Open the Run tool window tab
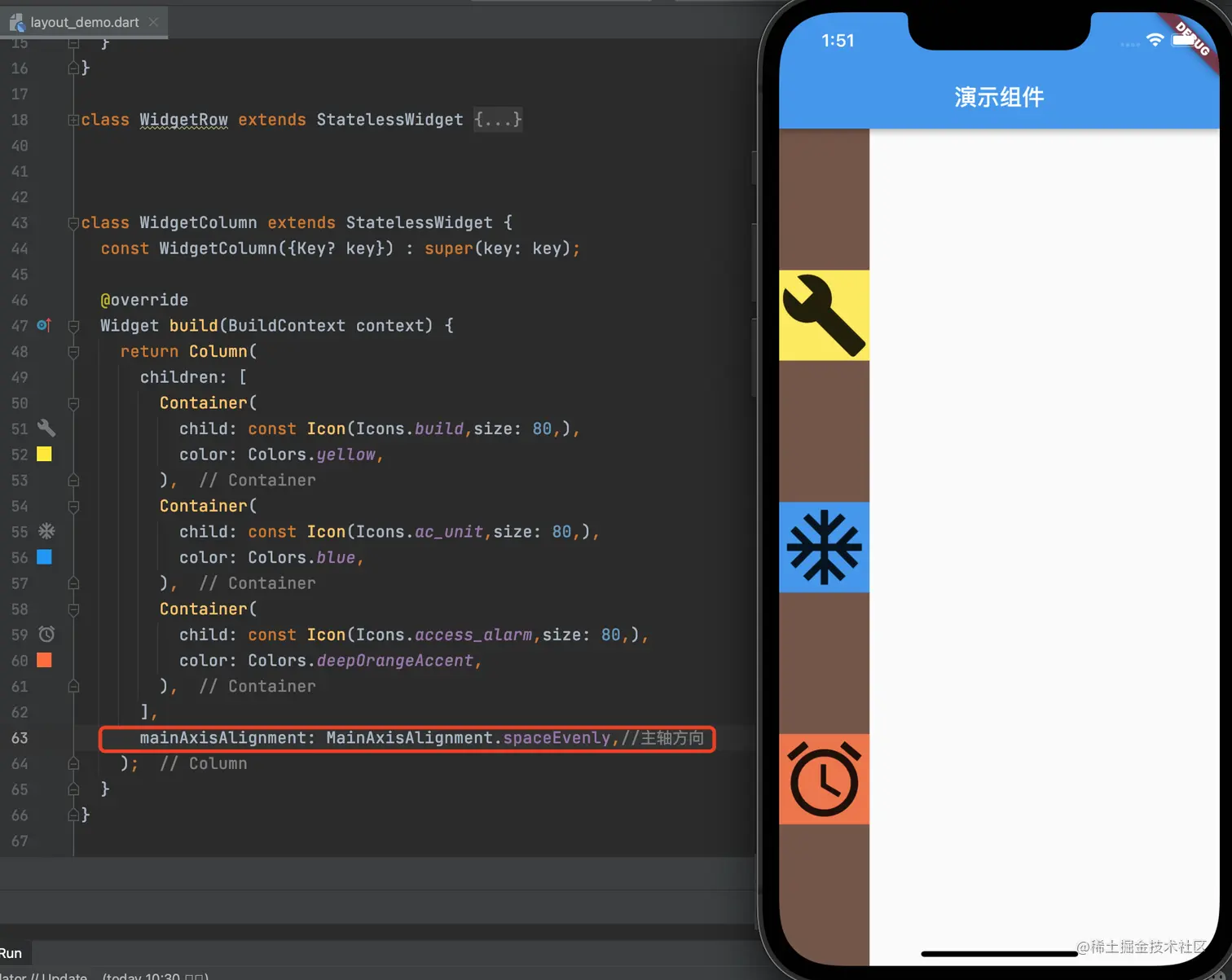 11,953
